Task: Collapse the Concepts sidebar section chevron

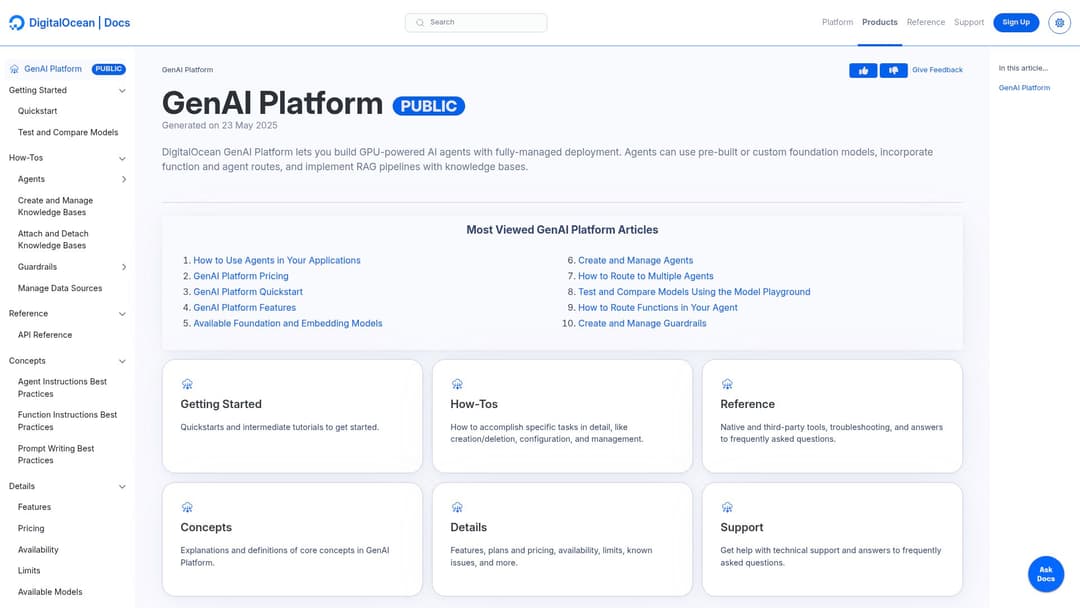Action: 122,361
